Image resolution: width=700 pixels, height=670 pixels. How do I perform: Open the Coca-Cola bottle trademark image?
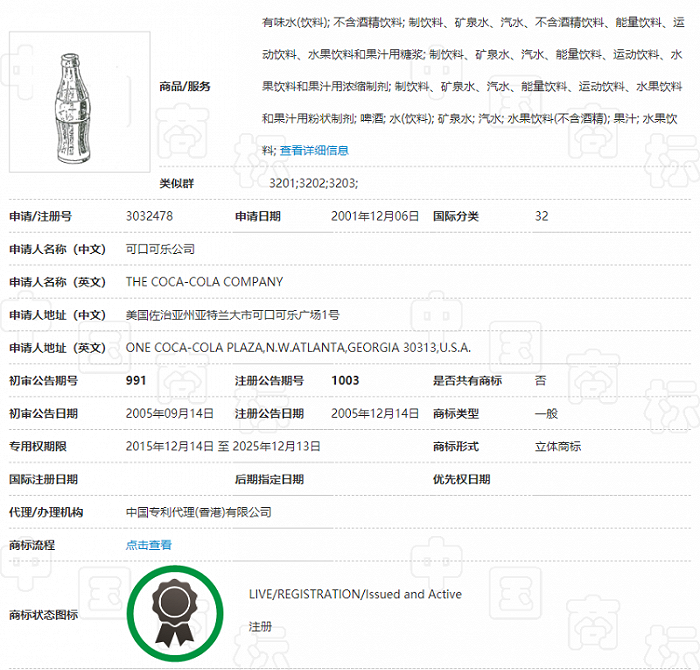pos(79,102)
